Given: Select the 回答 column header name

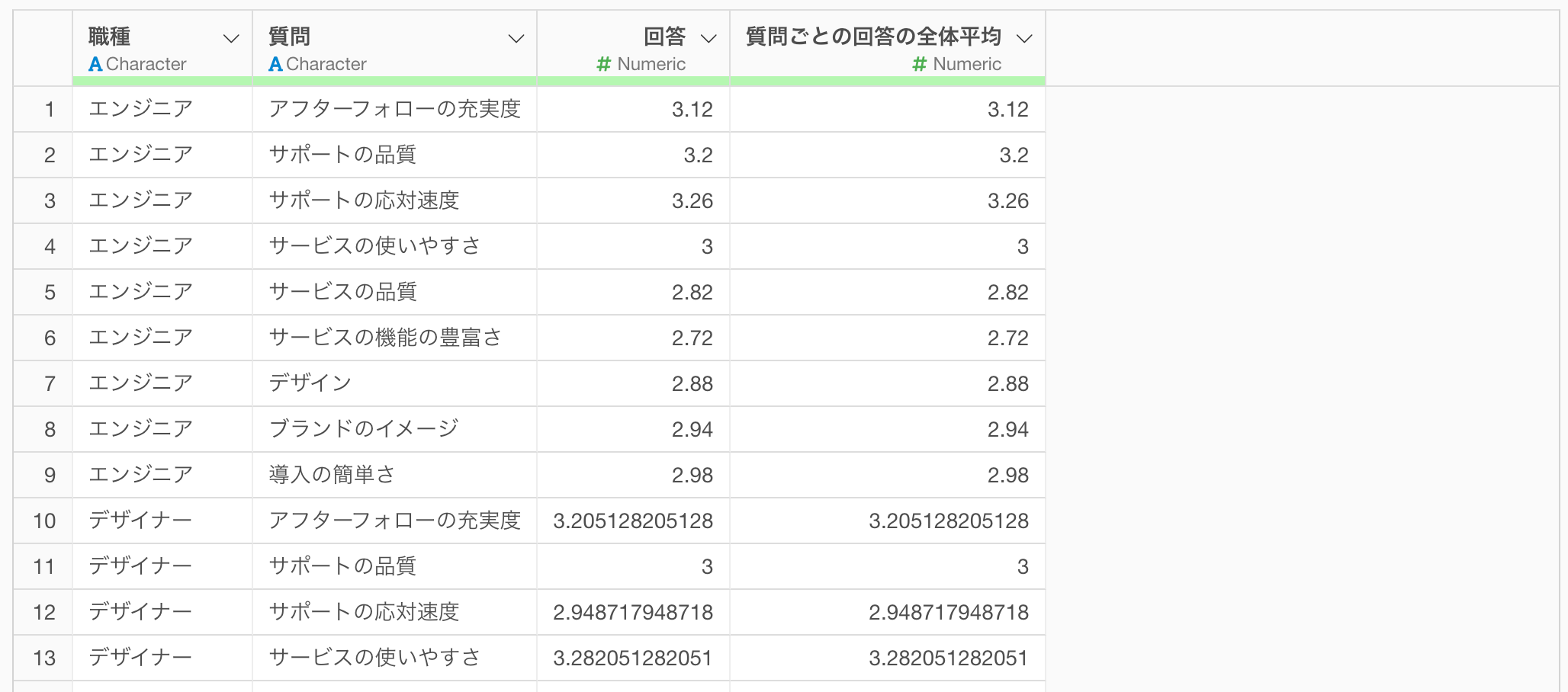Looking at the screenshot, I should [x=665, y=37].
